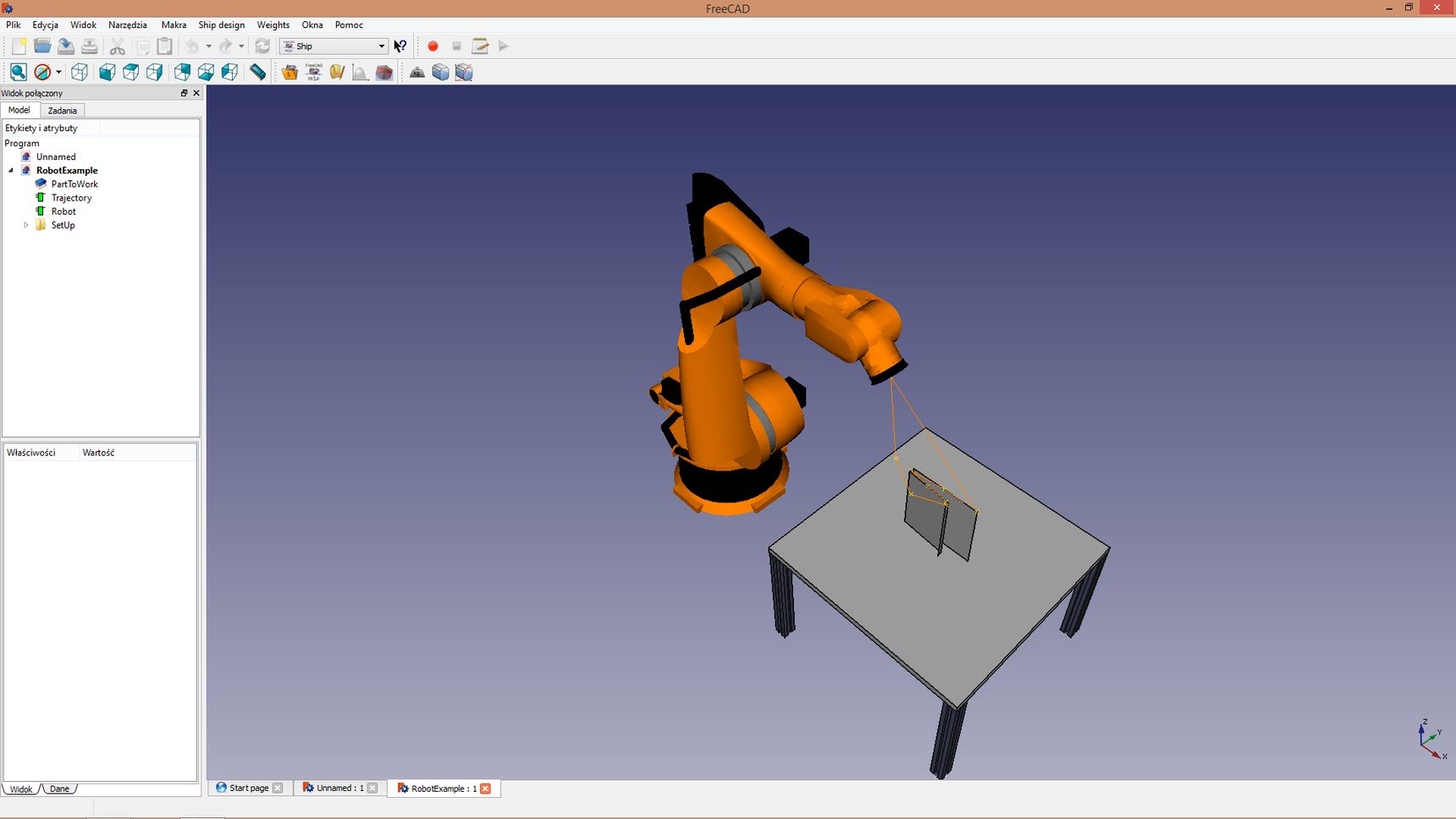The width and height of the screenshot is (1456, 819).
Task: Click Load example ship geometry folder icon
Action: click(290, 73)
